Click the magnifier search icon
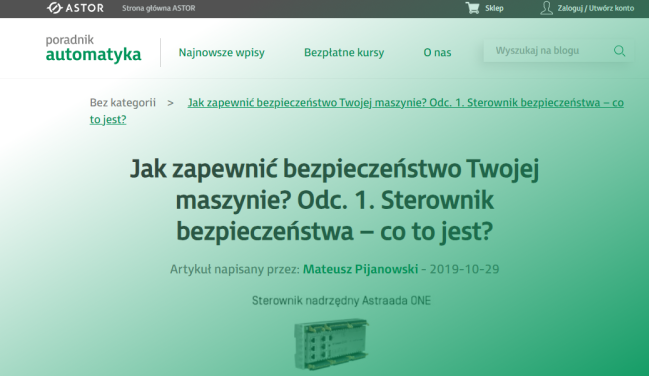Viewport: 649px width, 376px height. (x=619, y=51)
